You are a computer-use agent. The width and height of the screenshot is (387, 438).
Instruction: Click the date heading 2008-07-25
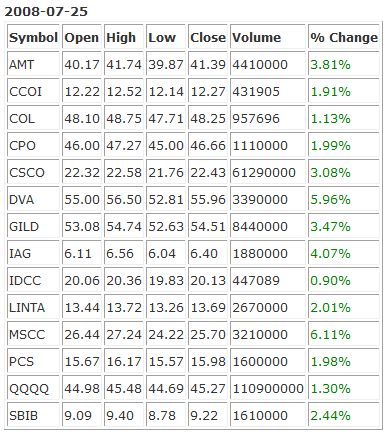(46, 12)
